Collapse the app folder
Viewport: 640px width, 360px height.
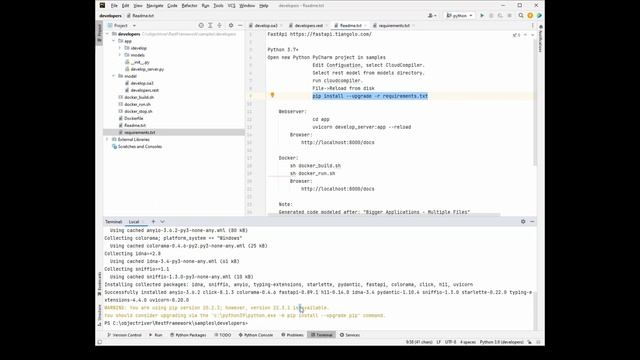click(114, 41)
